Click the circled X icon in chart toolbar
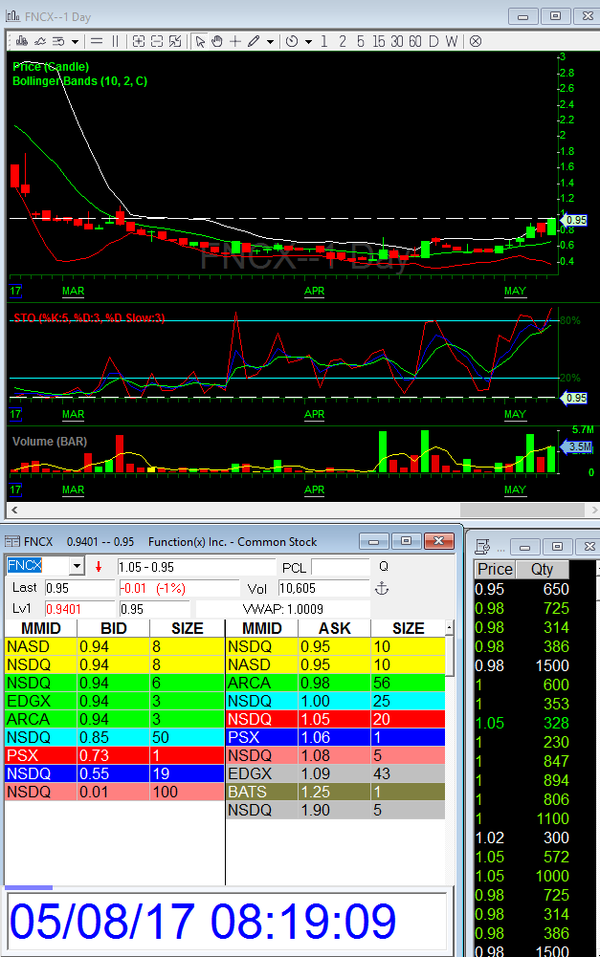The height and width of the screenshot is (957, 600). pyautogui.click(x=475, y=41)
